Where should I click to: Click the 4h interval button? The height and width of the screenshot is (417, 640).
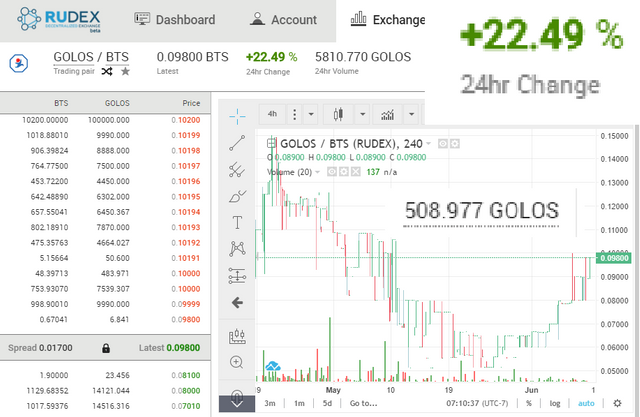(272, 114)
